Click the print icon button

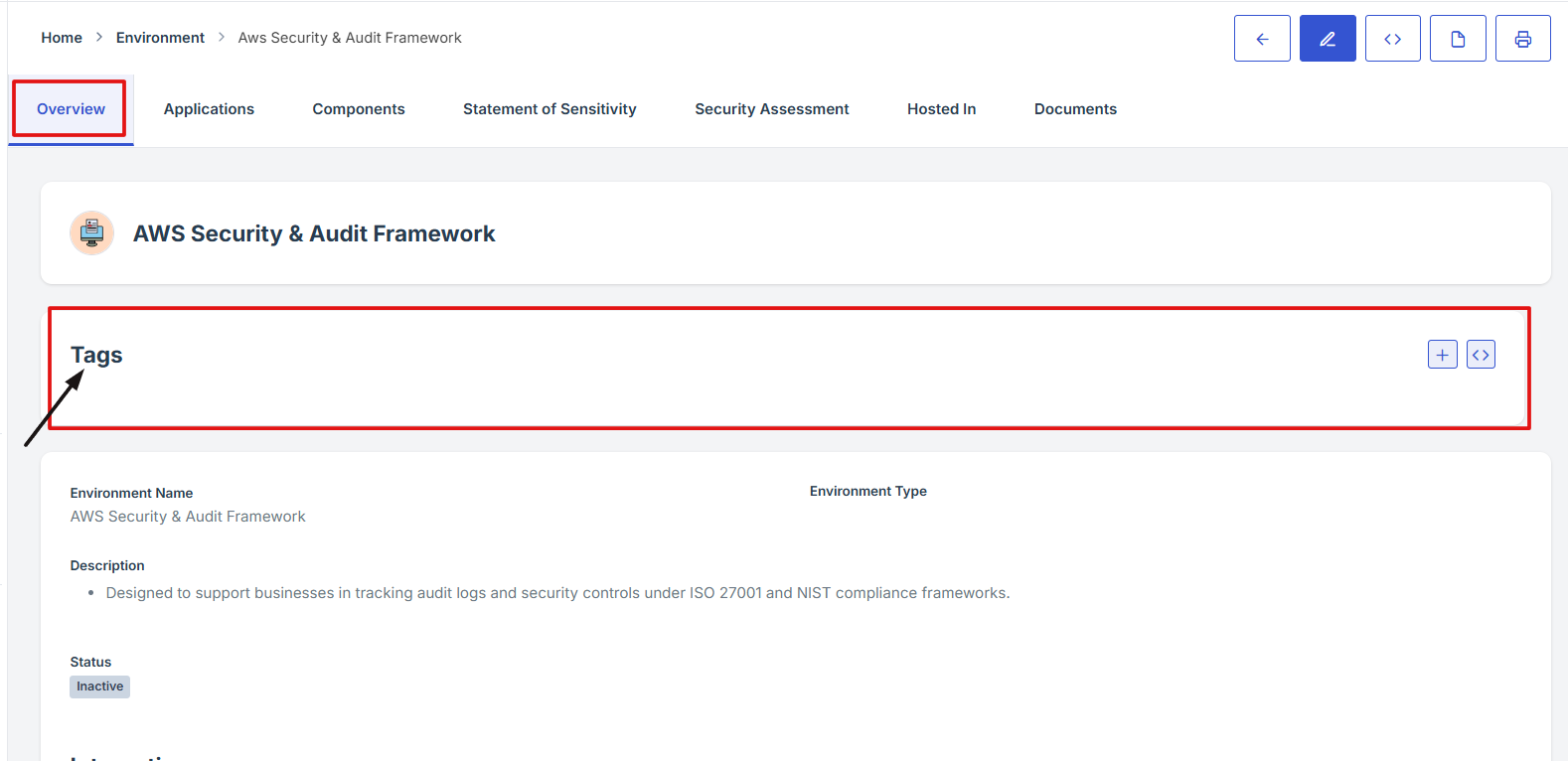pos(1522,39)
